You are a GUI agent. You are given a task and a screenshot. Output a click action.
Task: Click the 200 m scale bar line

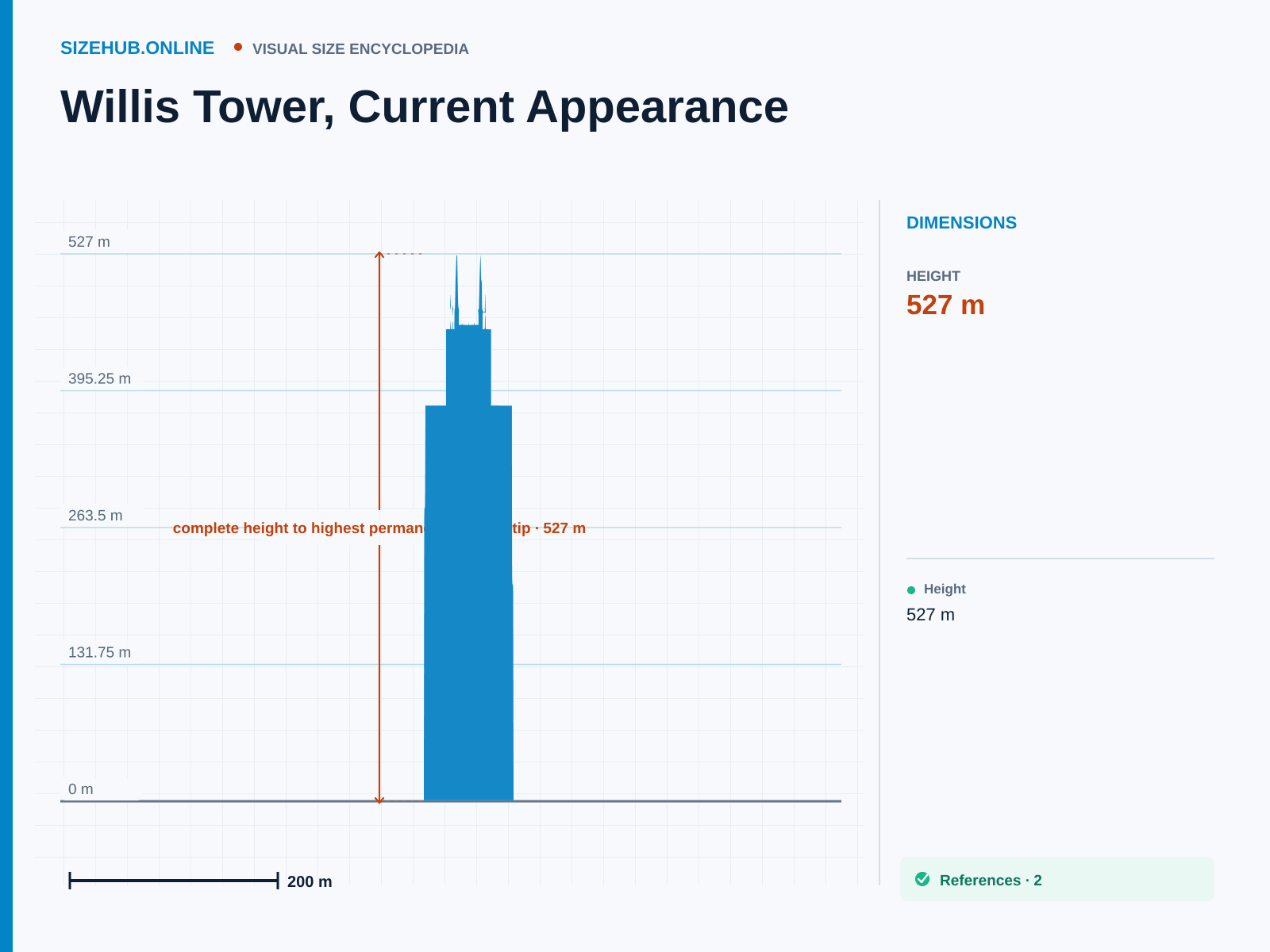[x=174, y=881]
